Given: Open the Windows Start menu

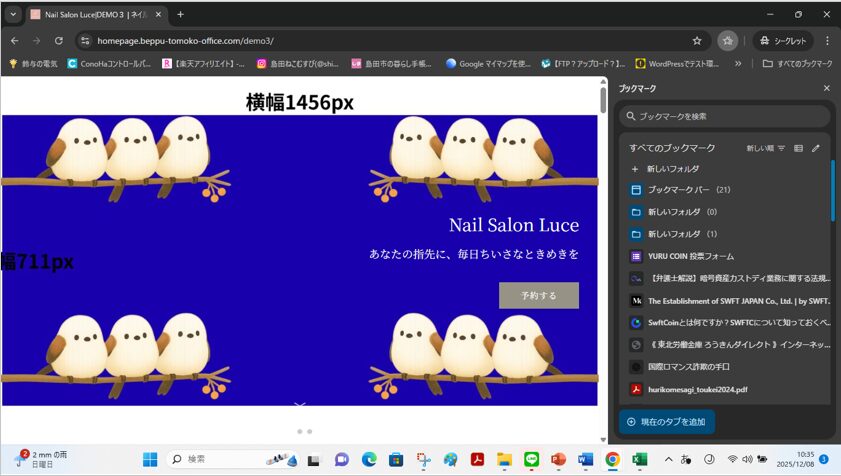Looking at the screenshot, I should [x=150, y=459].
